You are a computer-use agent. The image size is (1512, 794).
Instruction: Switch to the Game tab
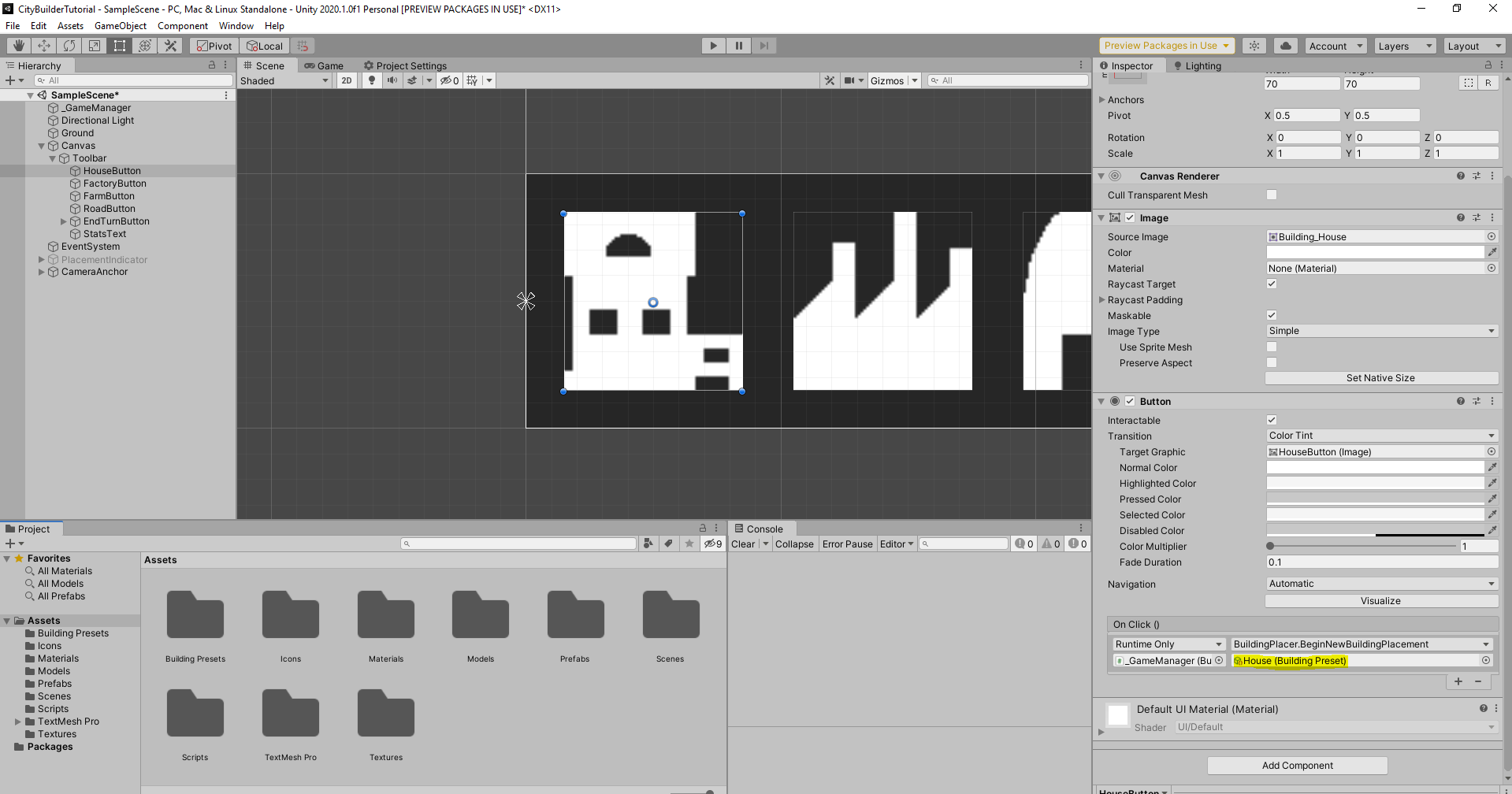[324, 65]
